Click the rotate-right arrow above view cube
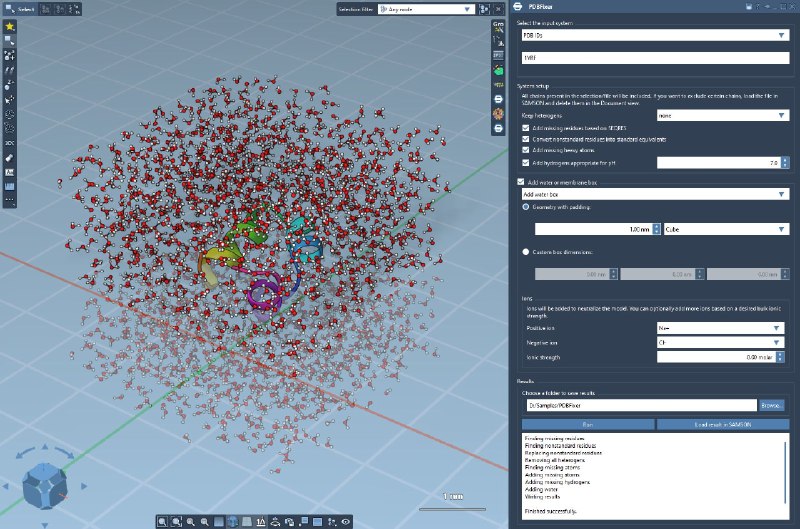Image resolution: width=800 pixels, height=529 pixels. (64, 452)
